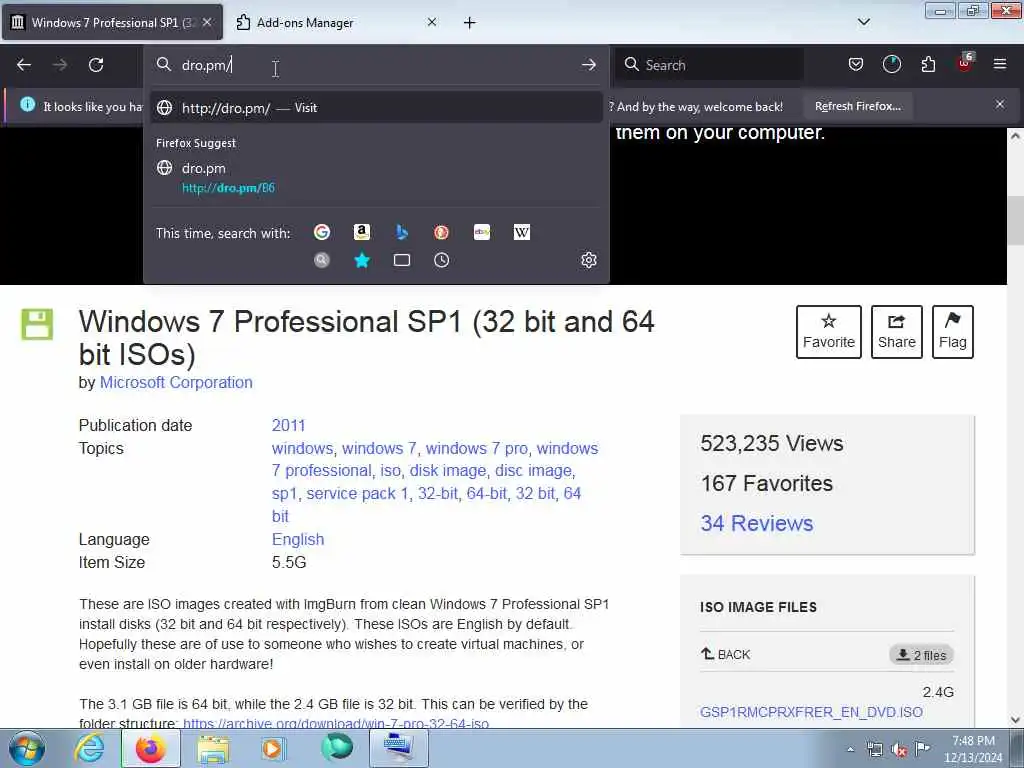This screenshot has width=1024, height=768.
Task: Open GSP1RMCPRXFRER_EN_DVD.ISO file link
Action: click(811, 712)
